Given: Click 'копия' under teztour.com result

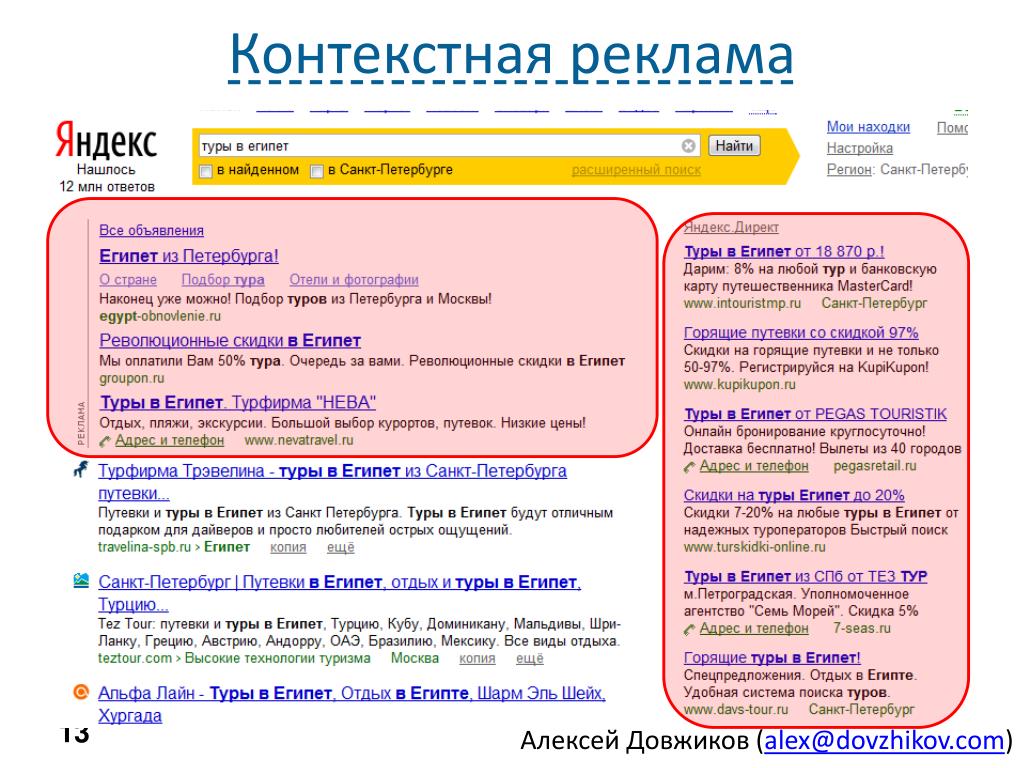Looking at the screenshot, I should (477, 658).
